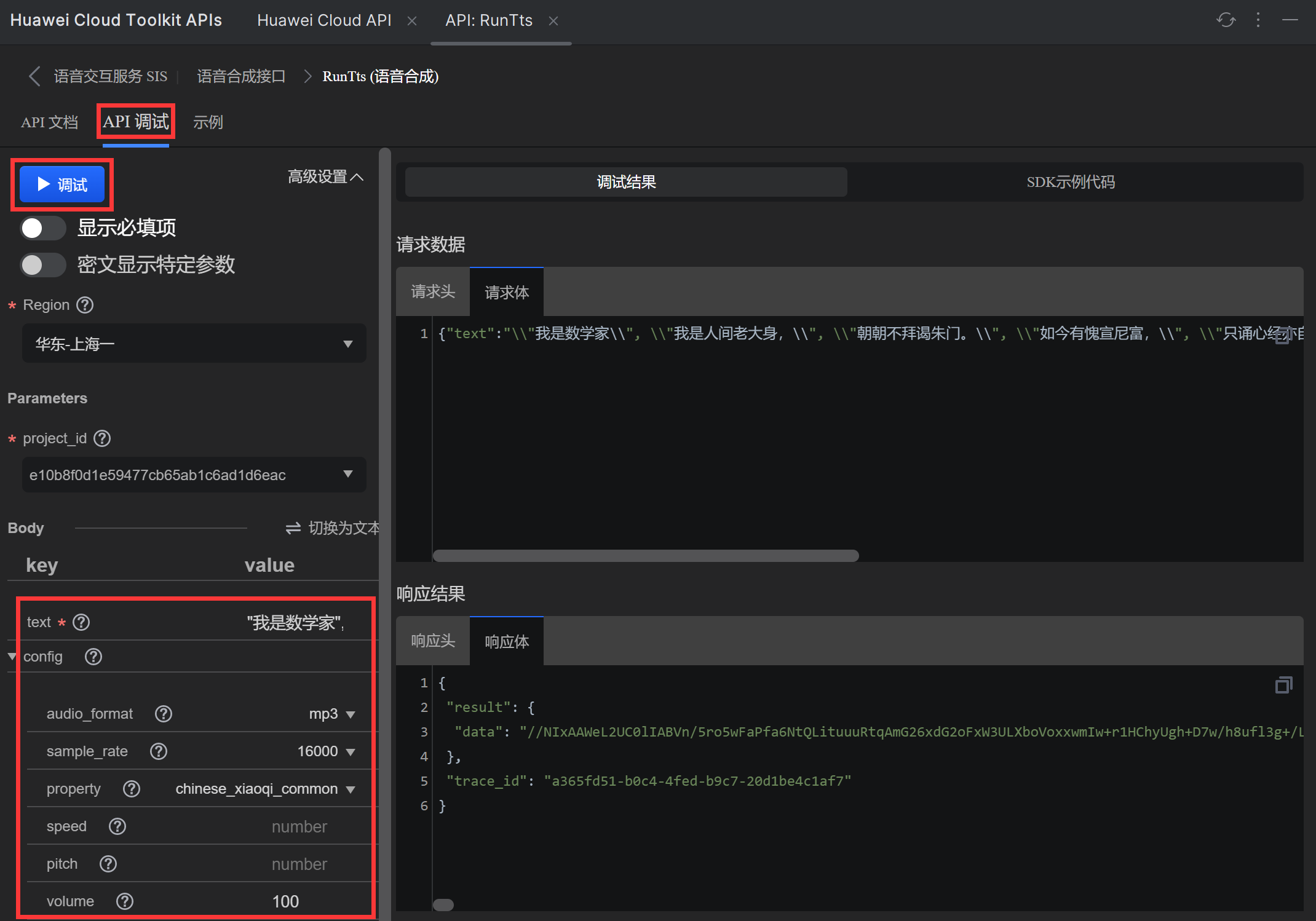This screenshot has height=921, width=1316.
Task: Click the blue 调试 run button
Action: 62,184
